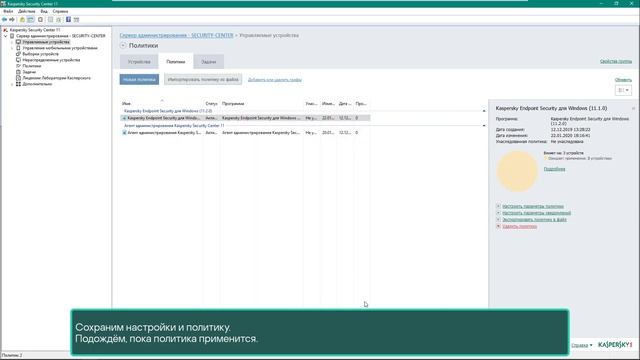Click the Подробнее link in details panel

(x=554, y=169)
